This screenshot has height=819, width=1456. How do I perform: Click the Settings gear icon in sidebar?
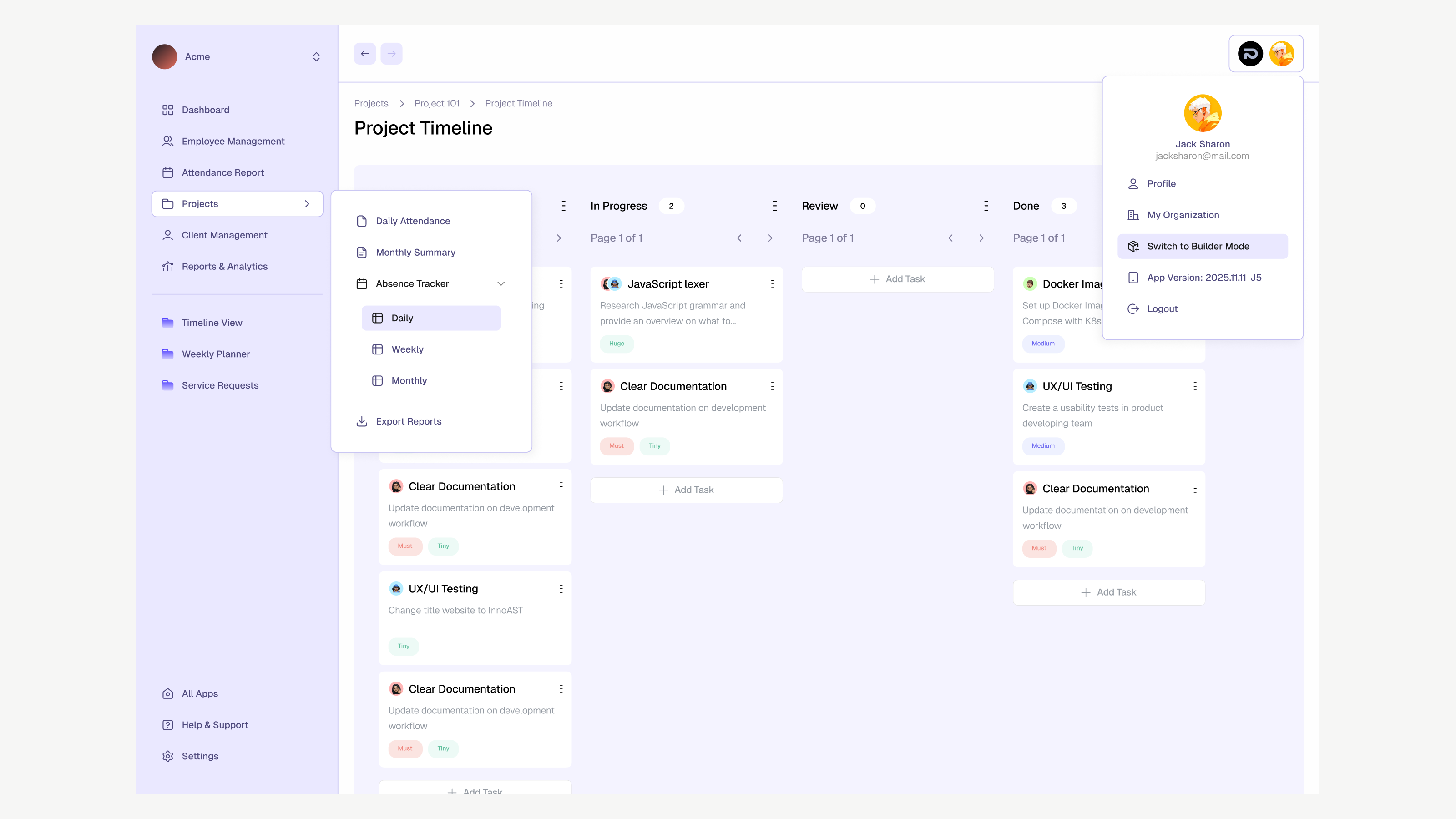167,756
